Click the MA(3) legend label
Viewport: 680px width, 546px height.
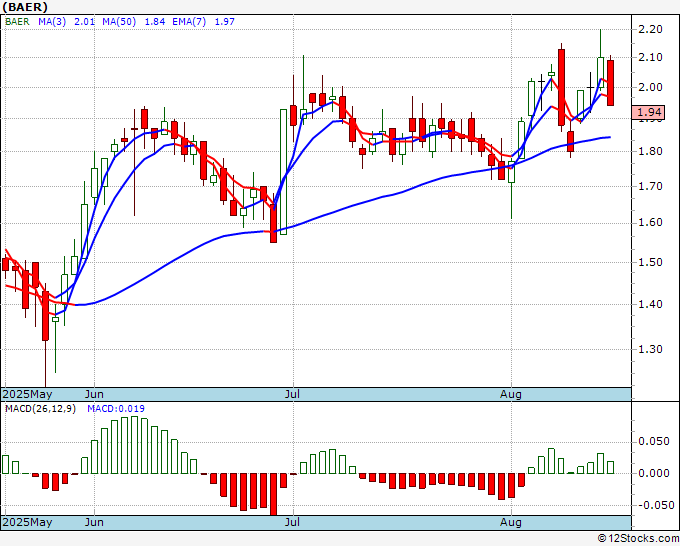[x=52, y=22]
